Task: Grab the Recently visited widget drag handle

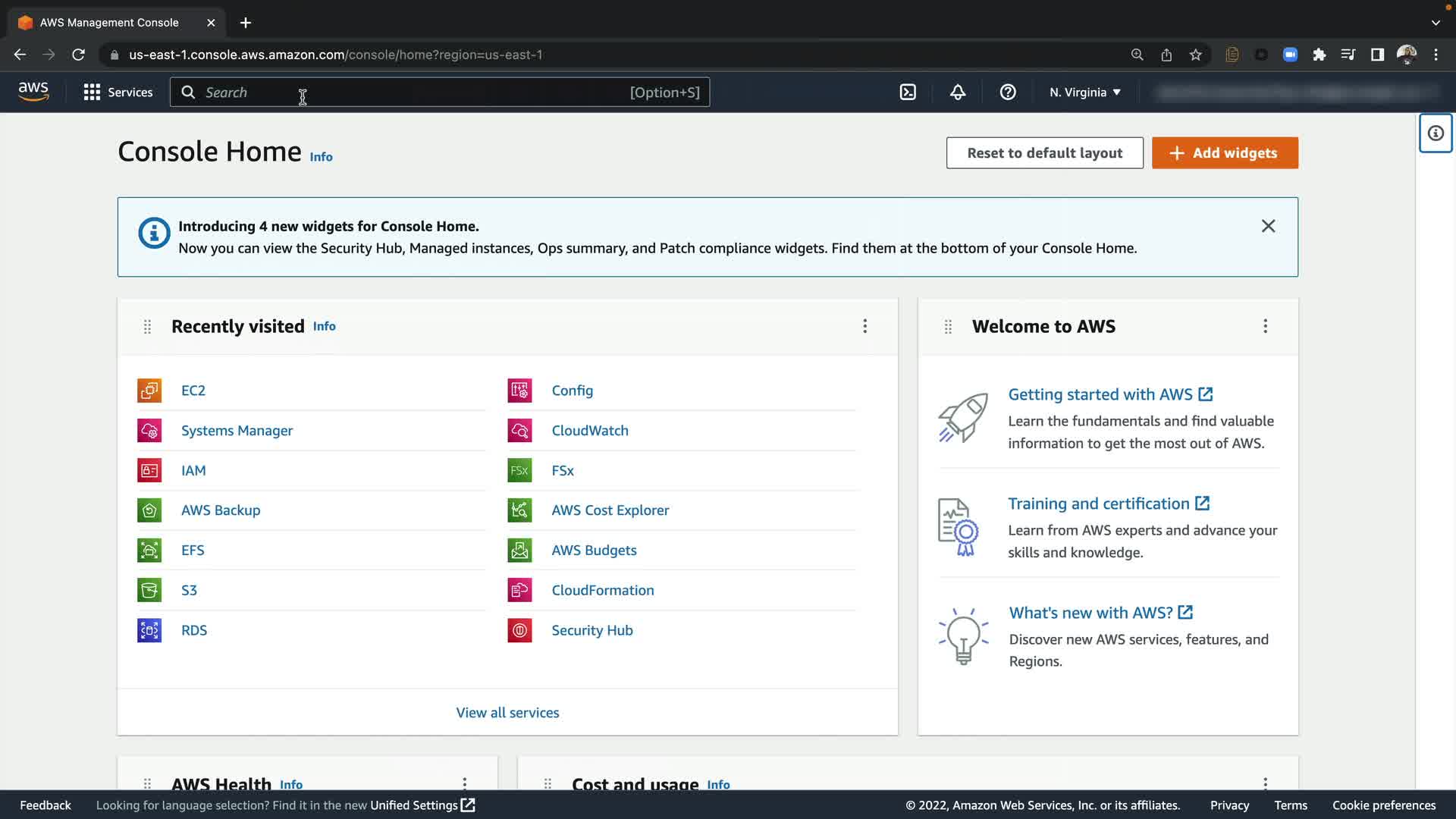Action: pos(148,327)
